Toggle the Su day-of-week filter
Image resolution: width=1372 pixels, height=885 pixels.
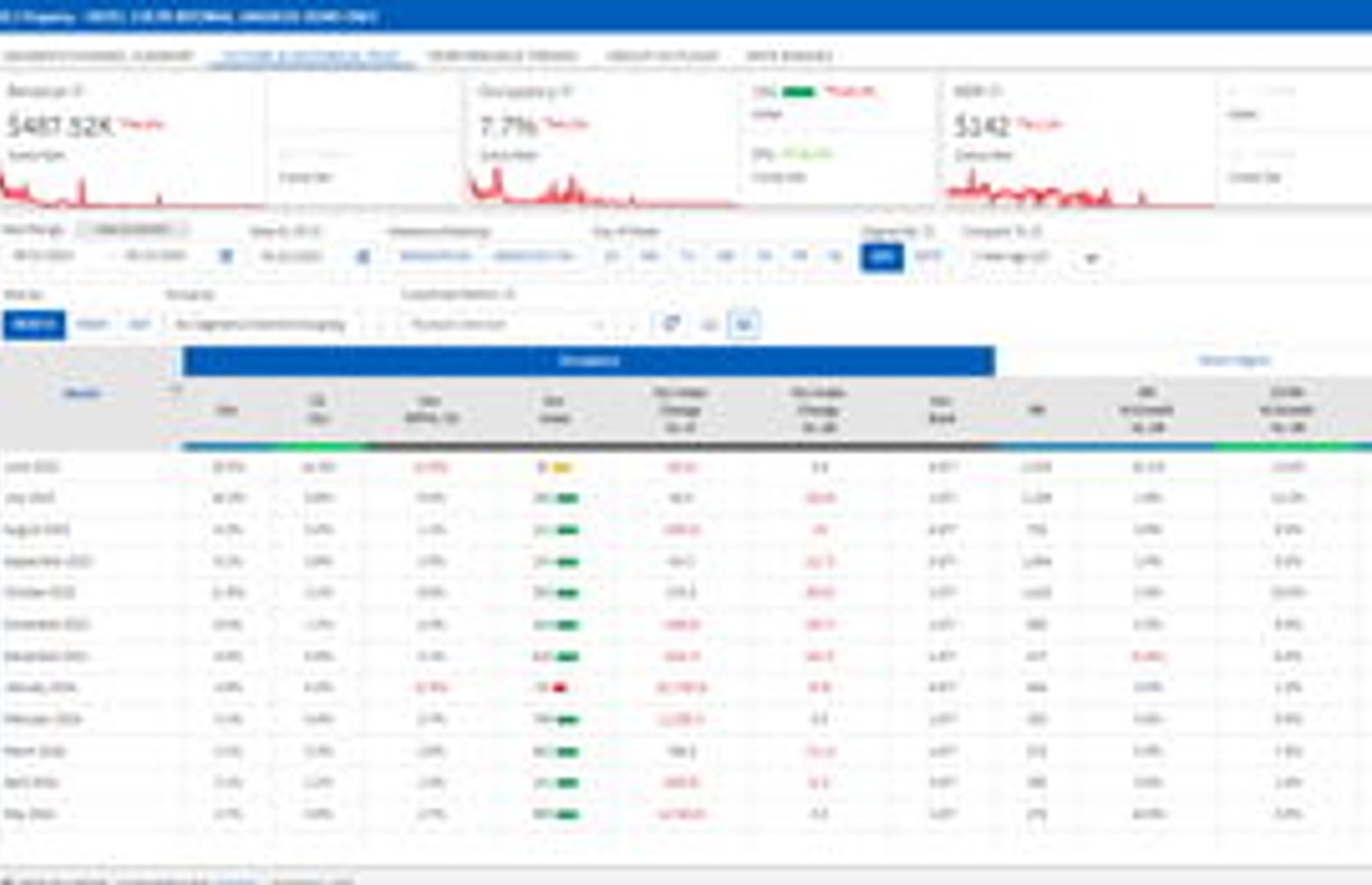(x=611, y=256)
